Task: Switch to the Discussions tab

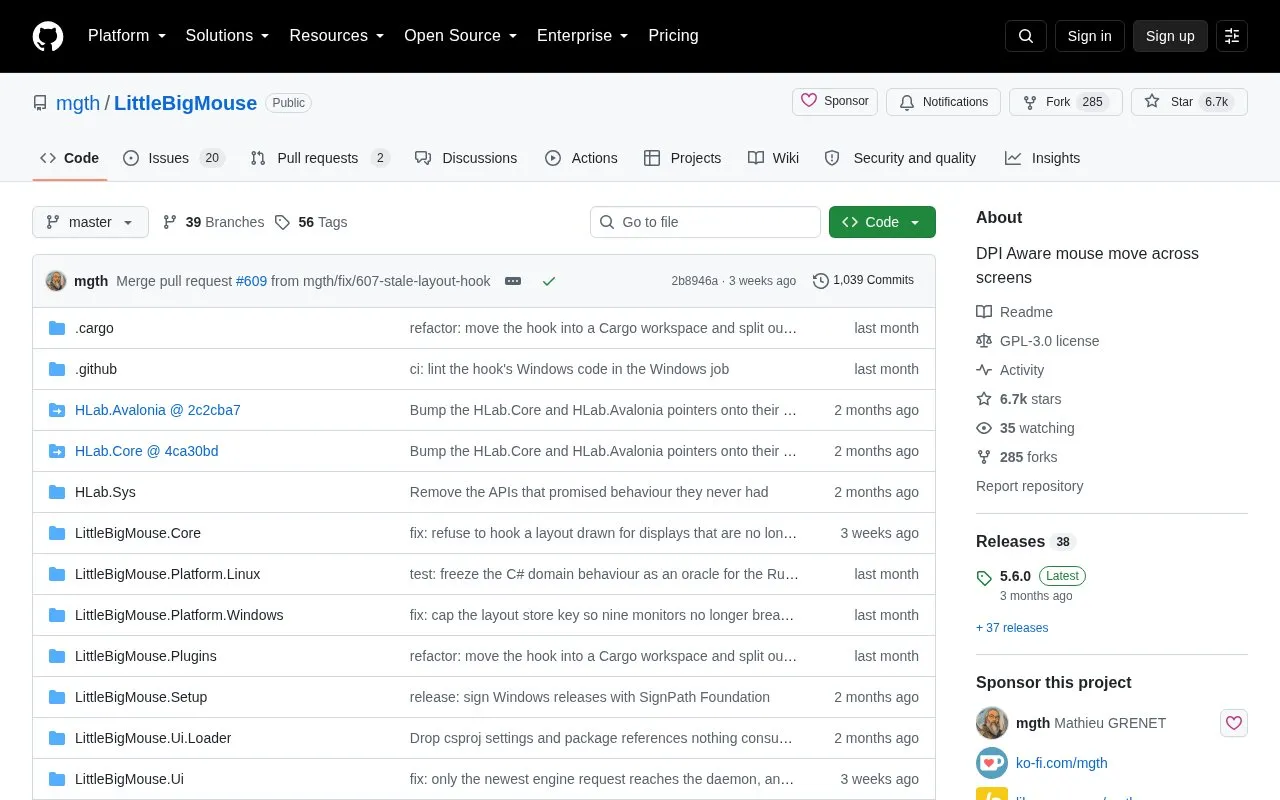Action: pyautogui.click(x=466, y=158)
